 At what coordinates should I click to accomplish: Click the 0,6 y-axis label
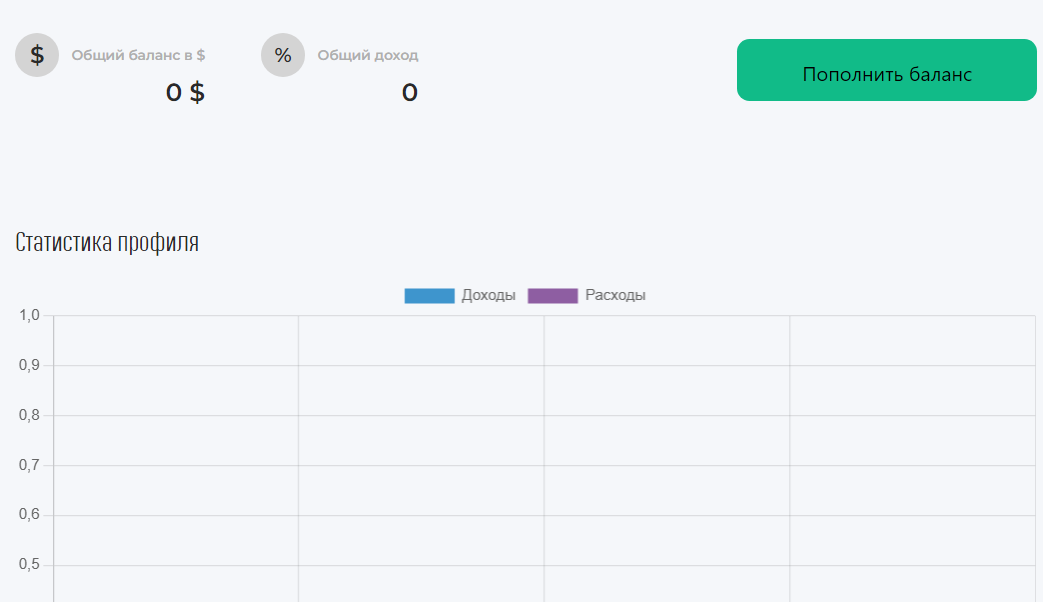click(x=29, y=514)
